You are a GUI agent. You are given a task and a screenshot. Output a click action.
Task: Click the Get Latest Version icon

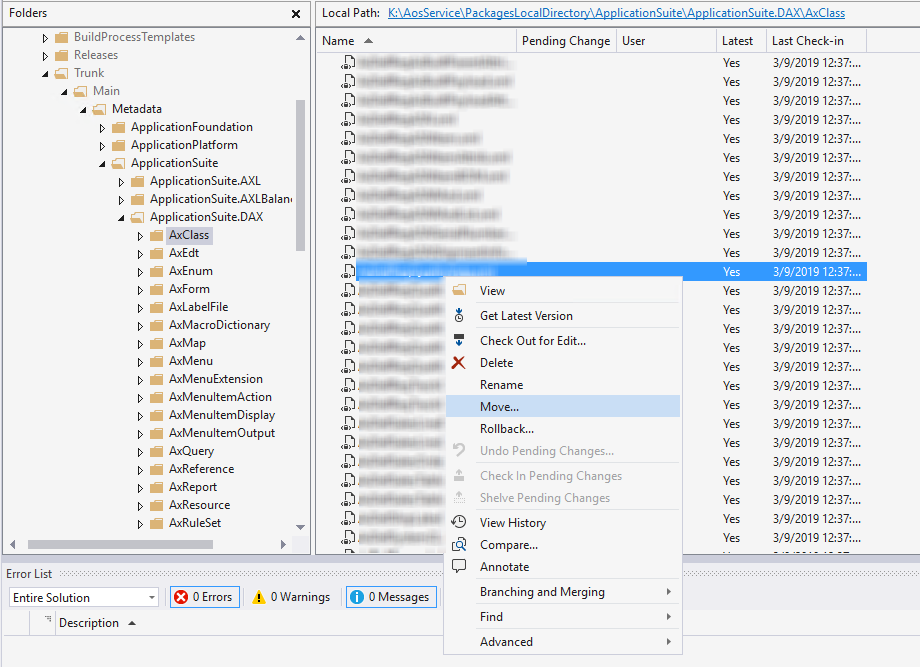tap(459, 316)
